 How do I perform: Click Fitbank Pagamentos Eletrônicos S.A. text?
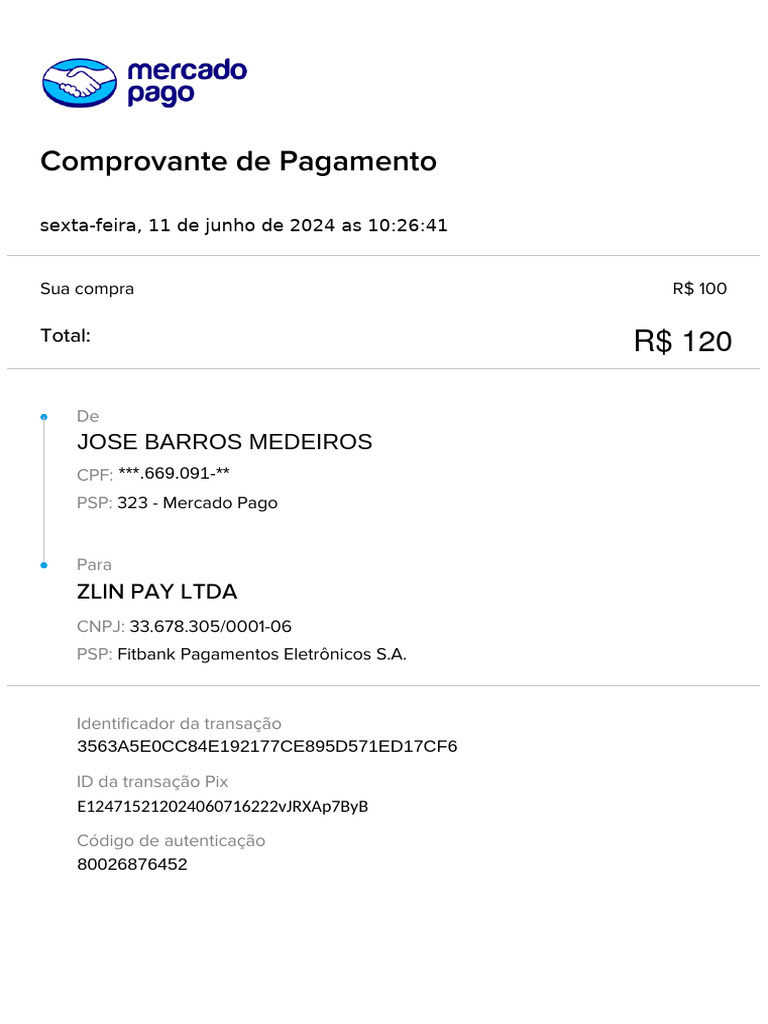pyautogui.click(x=262, y=654)
